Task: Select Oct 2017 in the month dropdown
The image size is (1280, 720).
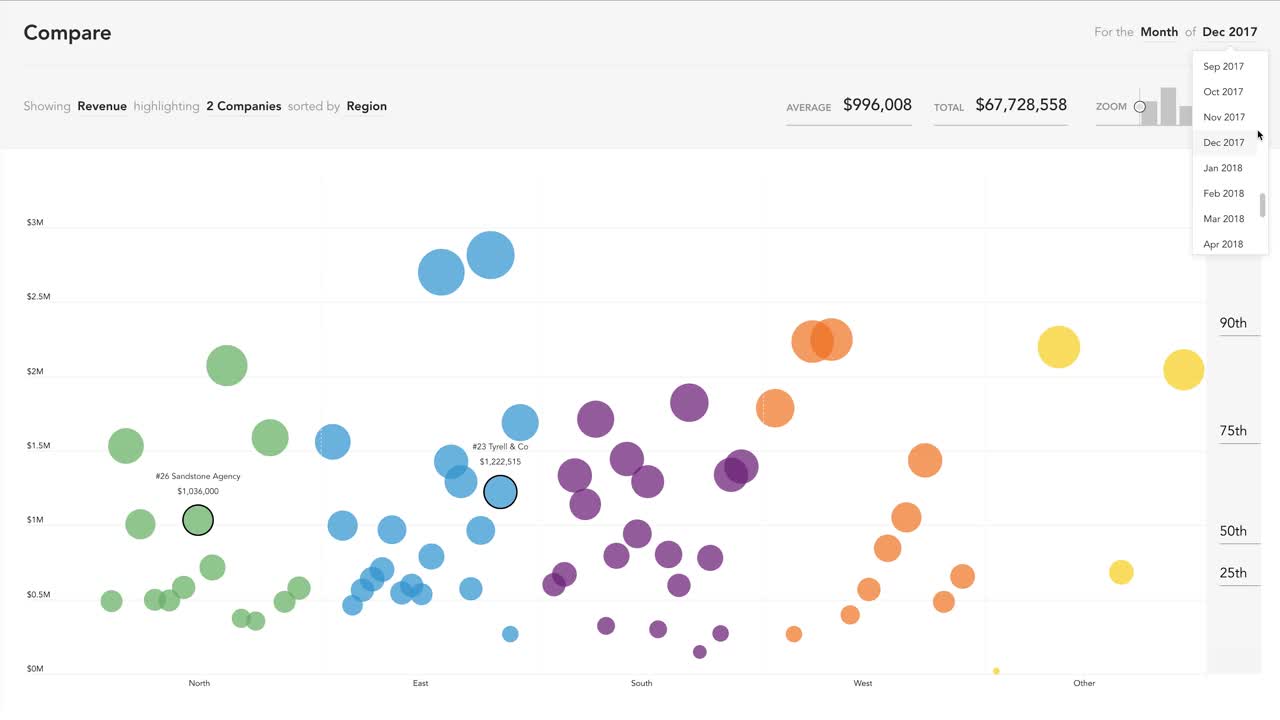Action: 1223,91
